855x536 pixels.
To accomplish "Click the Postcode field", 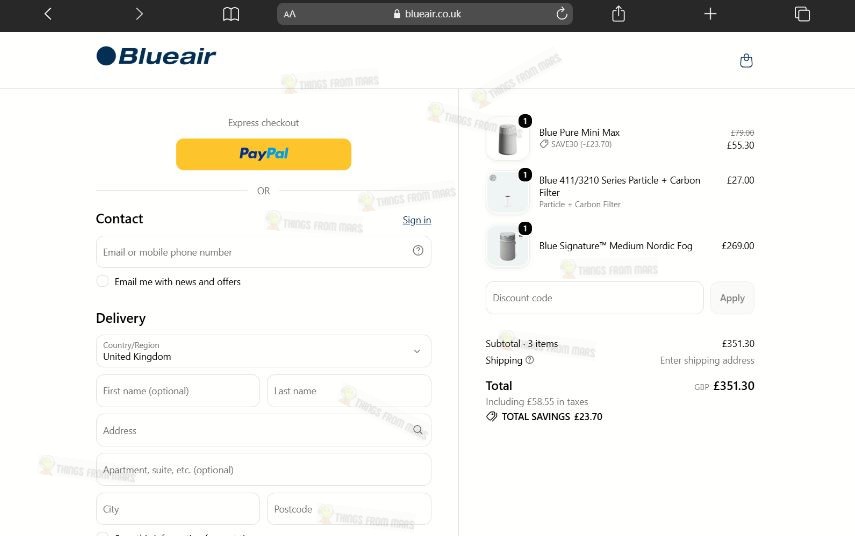I will click(349, 509).
